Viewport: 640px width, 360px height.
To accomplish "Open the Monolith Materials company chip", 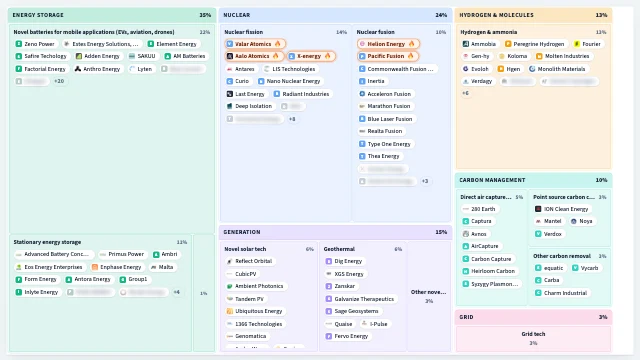I will (x=557, y=69).
